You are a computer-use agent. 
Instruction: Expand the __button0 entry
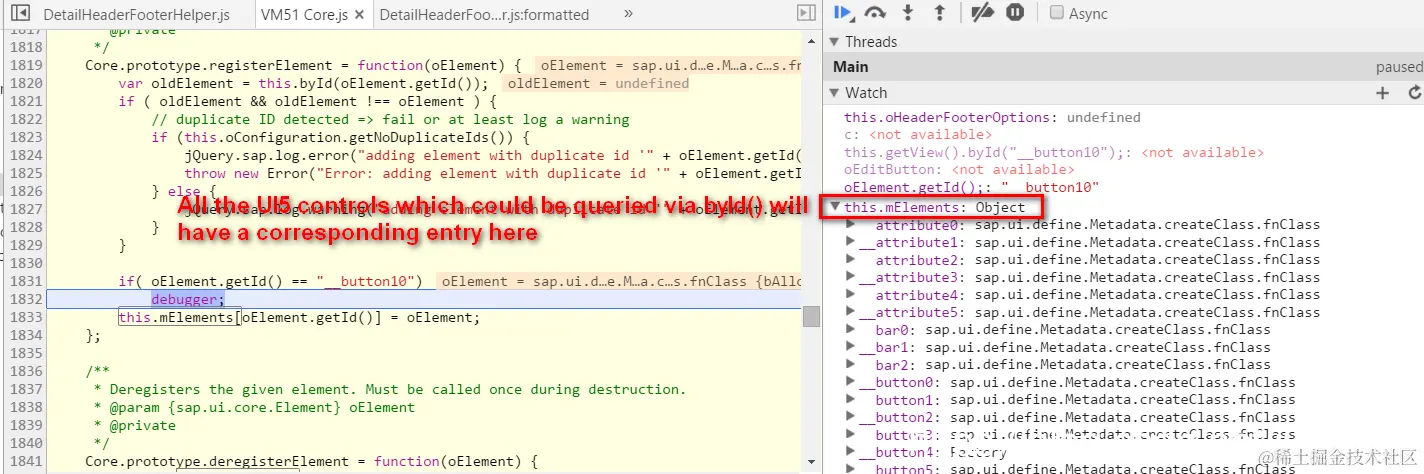coord(850,382)
